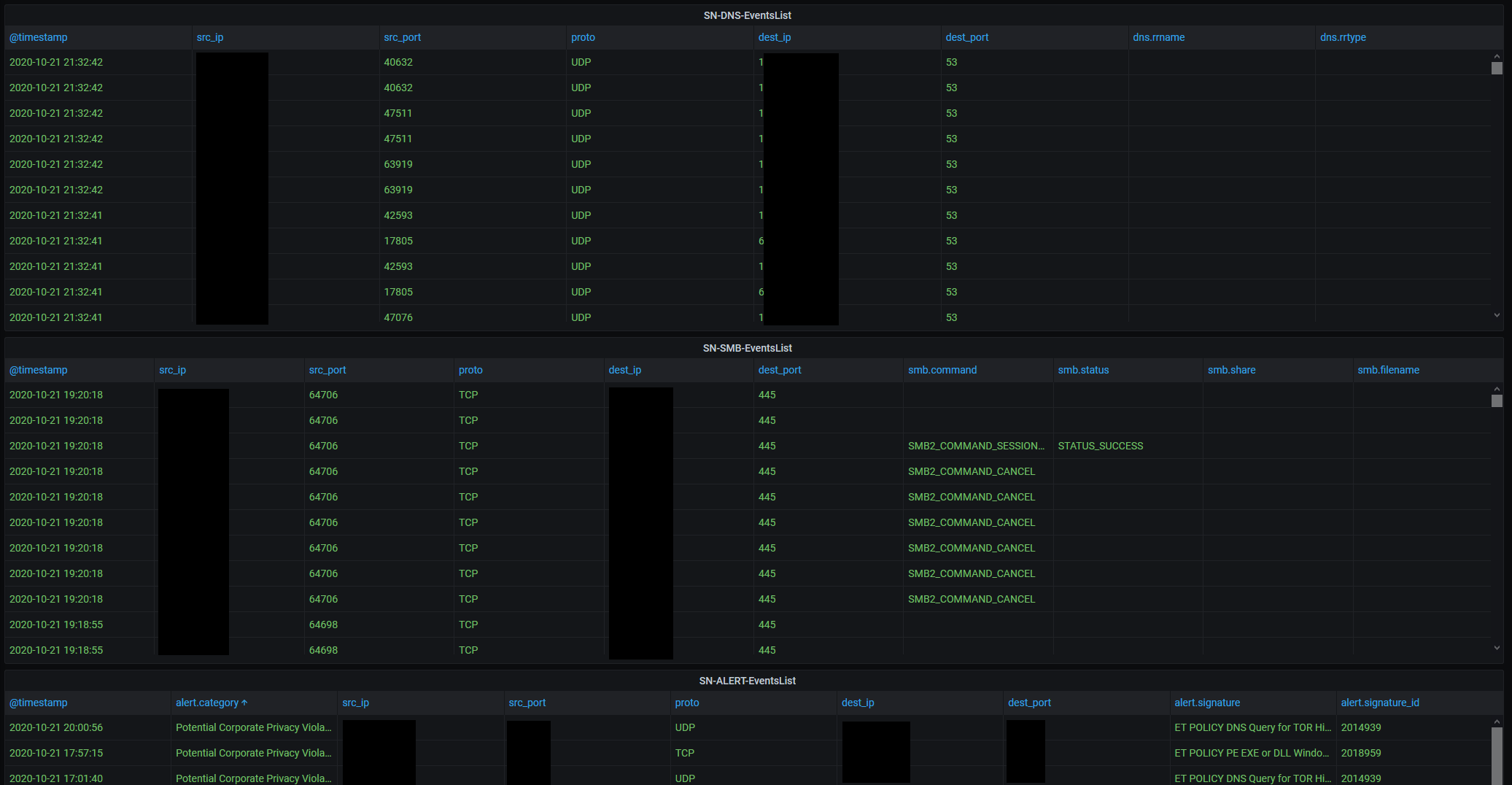
Task: Sort DNS events by the proto header
Action: click(583, 37)
